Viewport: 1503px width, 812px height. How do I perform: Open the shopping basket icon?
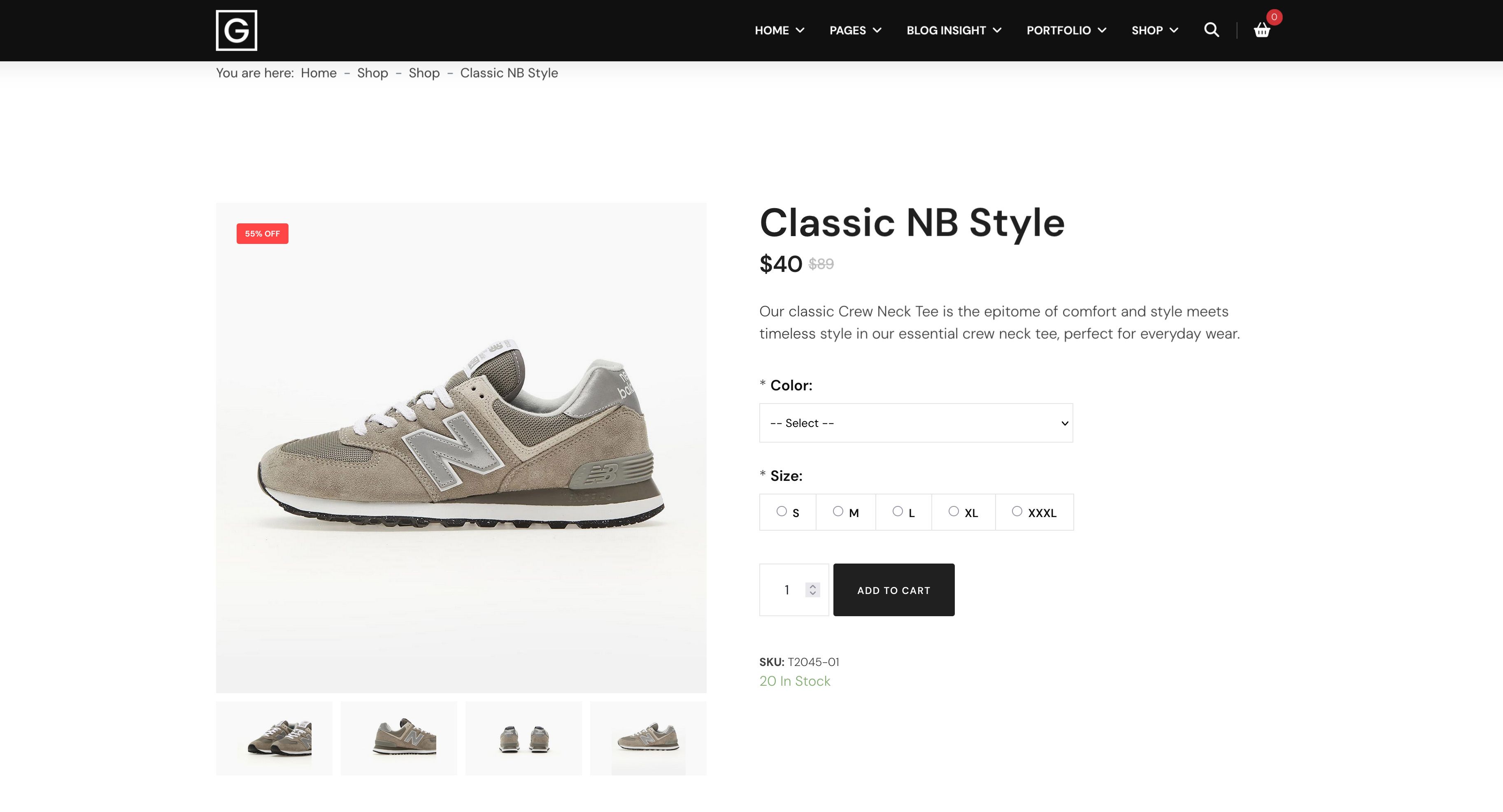pos(1262,30)
